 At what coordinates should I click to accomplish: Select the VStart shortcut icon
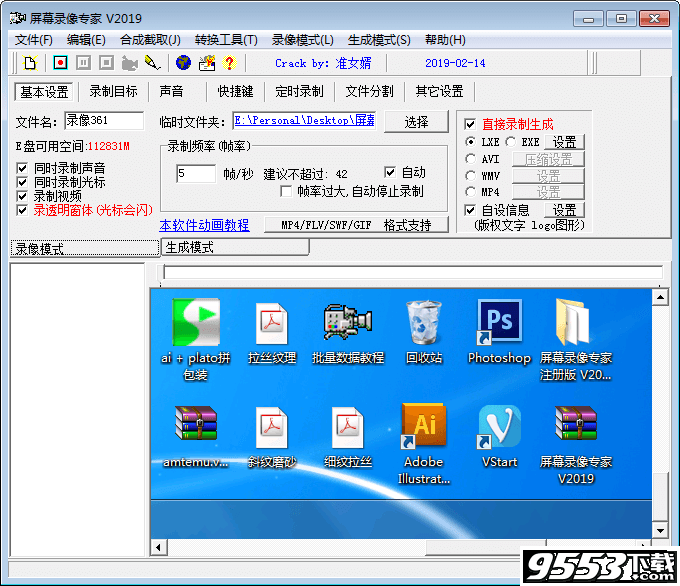coord(500,426)
